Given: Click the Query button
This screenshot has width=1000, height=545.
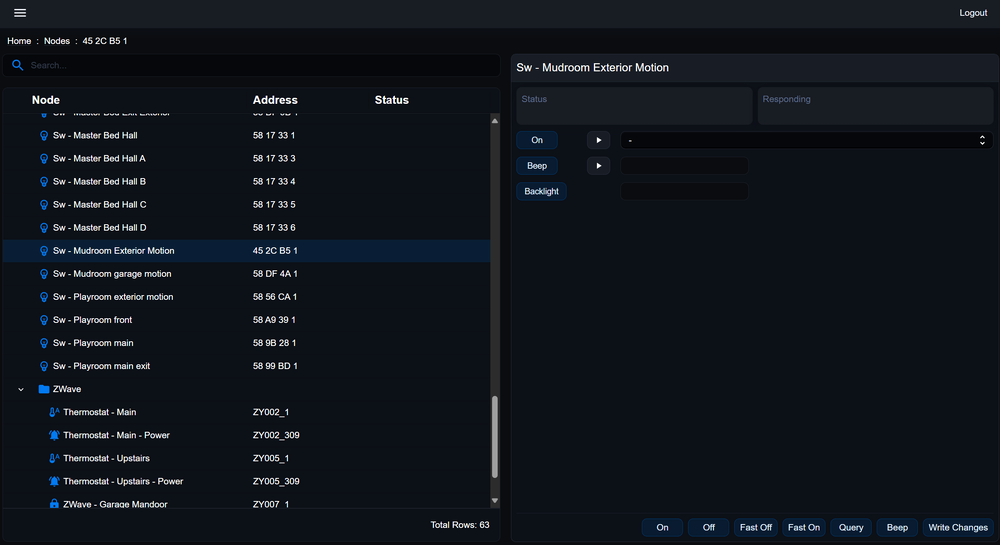Looking at the screenshot, I should pos(851,527).
